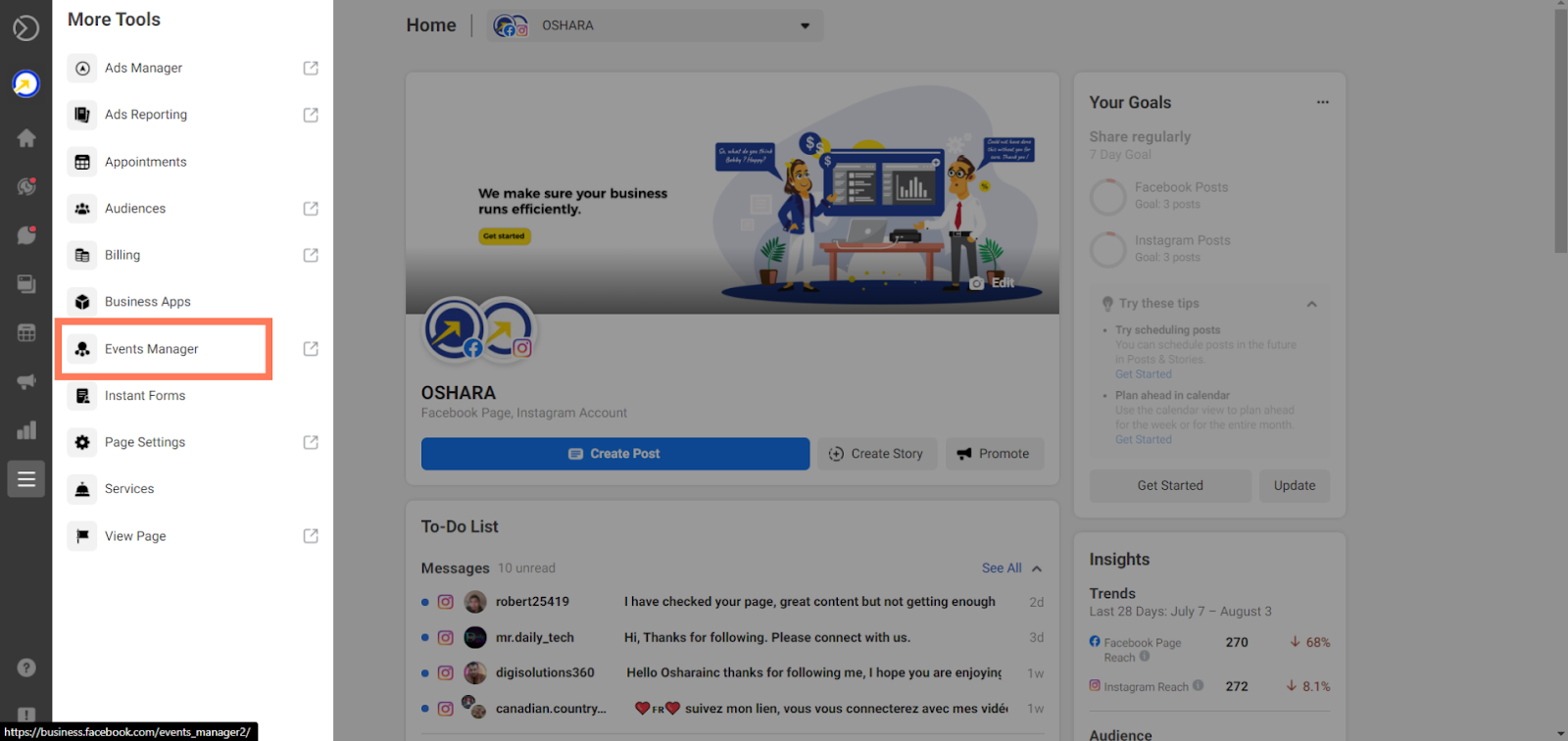Screen dimensions: 1568x741
Task: Click the megaphone Ads sidebar icon
Action: point(26,381)
